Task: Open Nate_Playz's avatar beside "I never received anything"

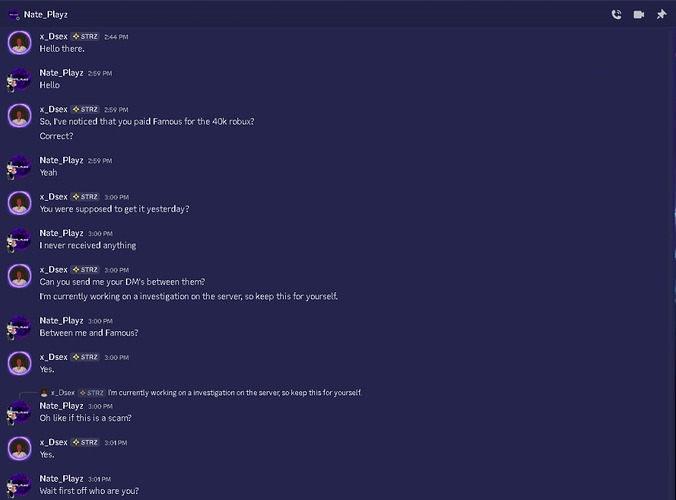Action: (18, 239)
